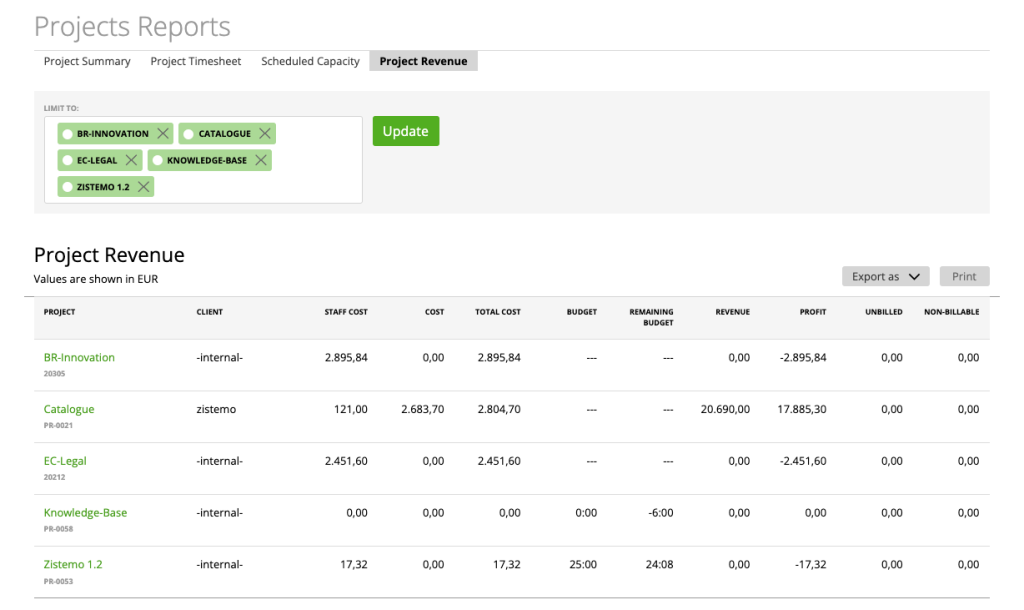Viewport: 1024px width, 610px height.
Task: Open the EC-Legal project details
Action: click(x=66, y=460)
